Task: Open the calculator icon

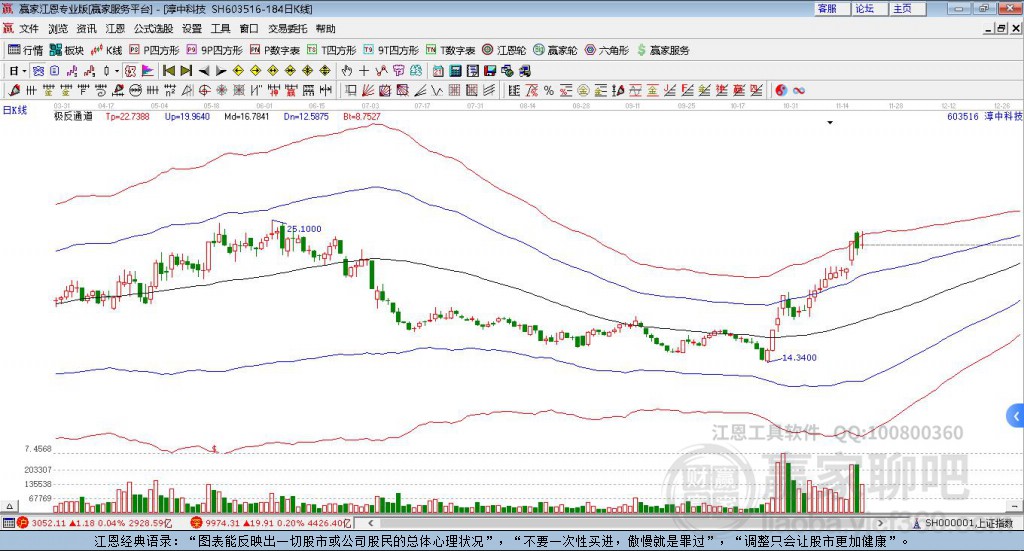Action: pos(455,71)
